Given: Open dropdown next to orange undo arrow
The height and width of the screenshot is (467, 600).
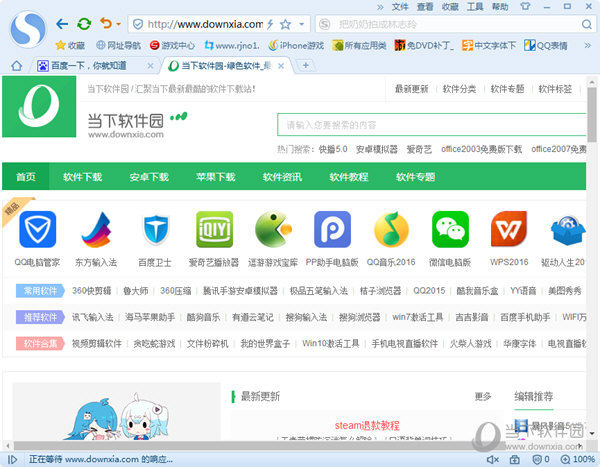Looking at the screenshot, I should [x=119, y=24].
